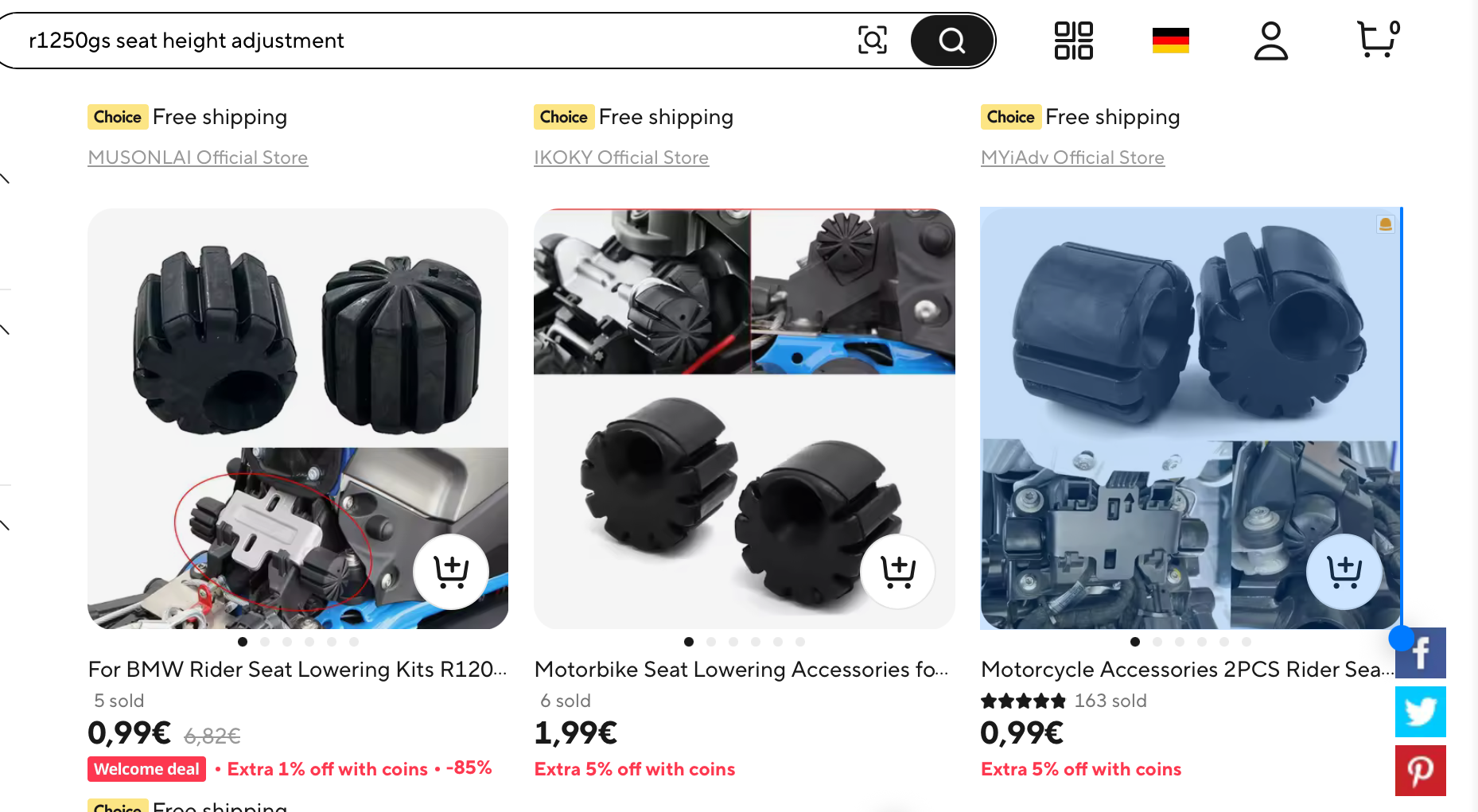
Task: Click the image search camera icon
Action: click(x=872, y=40)
